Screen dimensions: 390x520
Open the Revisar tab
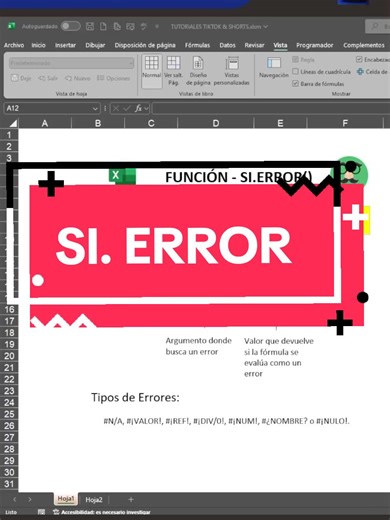(x=254, y=45)
